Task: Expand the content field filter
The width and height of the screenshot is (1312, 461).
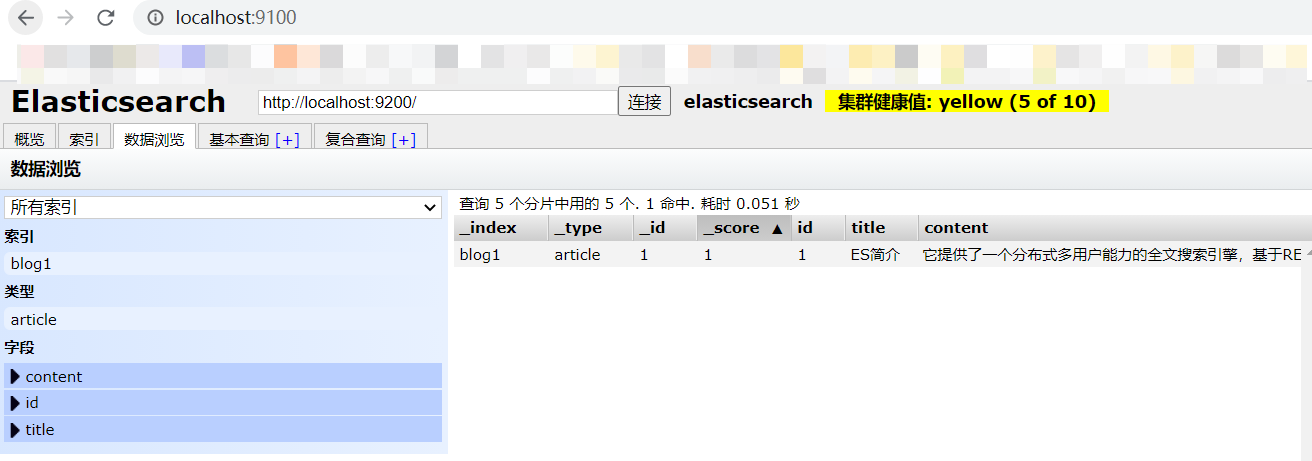Action: coord(223,376)
